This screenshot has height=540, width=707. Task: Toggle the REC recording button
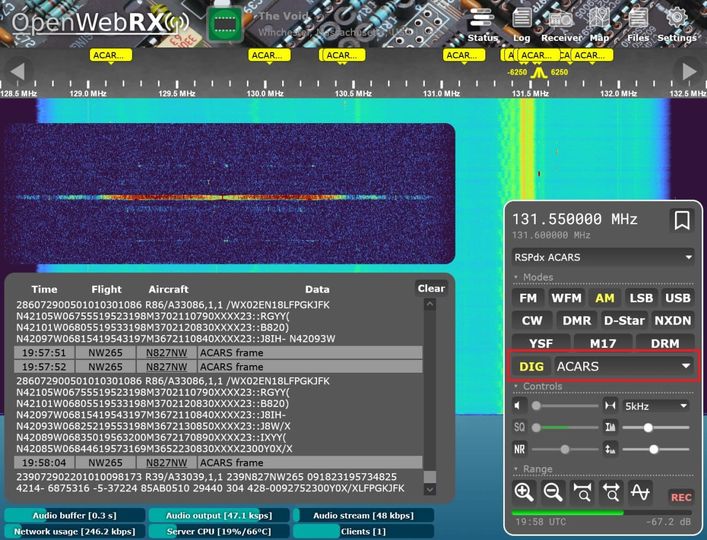tap(681, 497)
